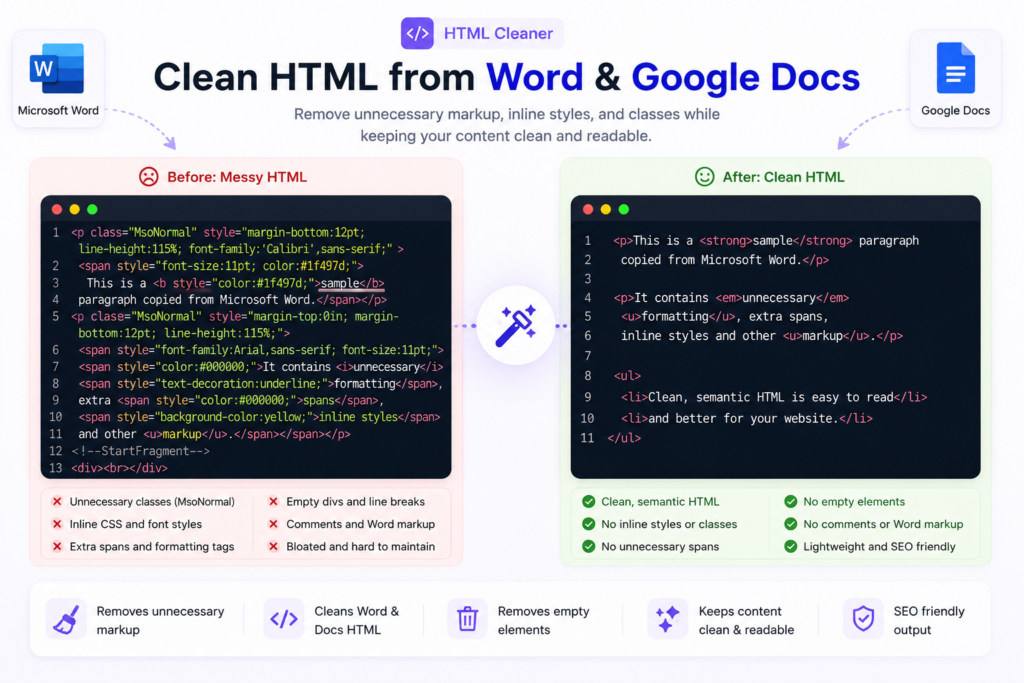
Task: Click the 'Removes unnecessary markup' feature label
Action: (160, 620)
